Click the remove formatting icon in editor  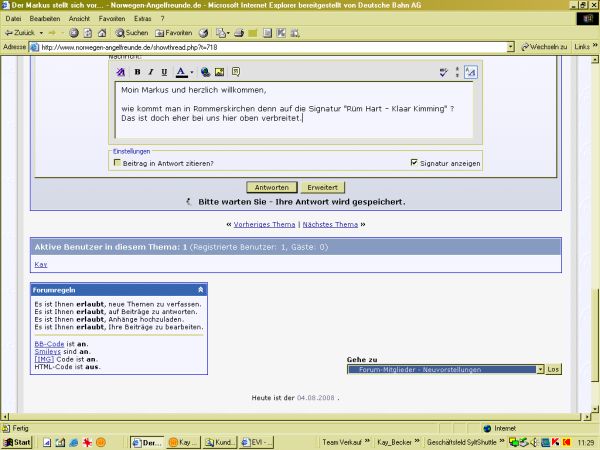121,72
